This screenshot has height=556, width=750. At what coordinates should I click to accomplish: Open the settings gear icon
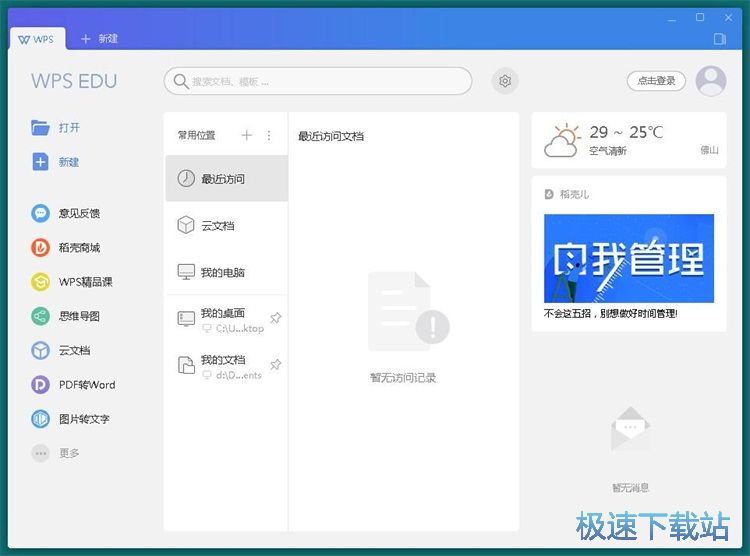click(x=505, y=81)
